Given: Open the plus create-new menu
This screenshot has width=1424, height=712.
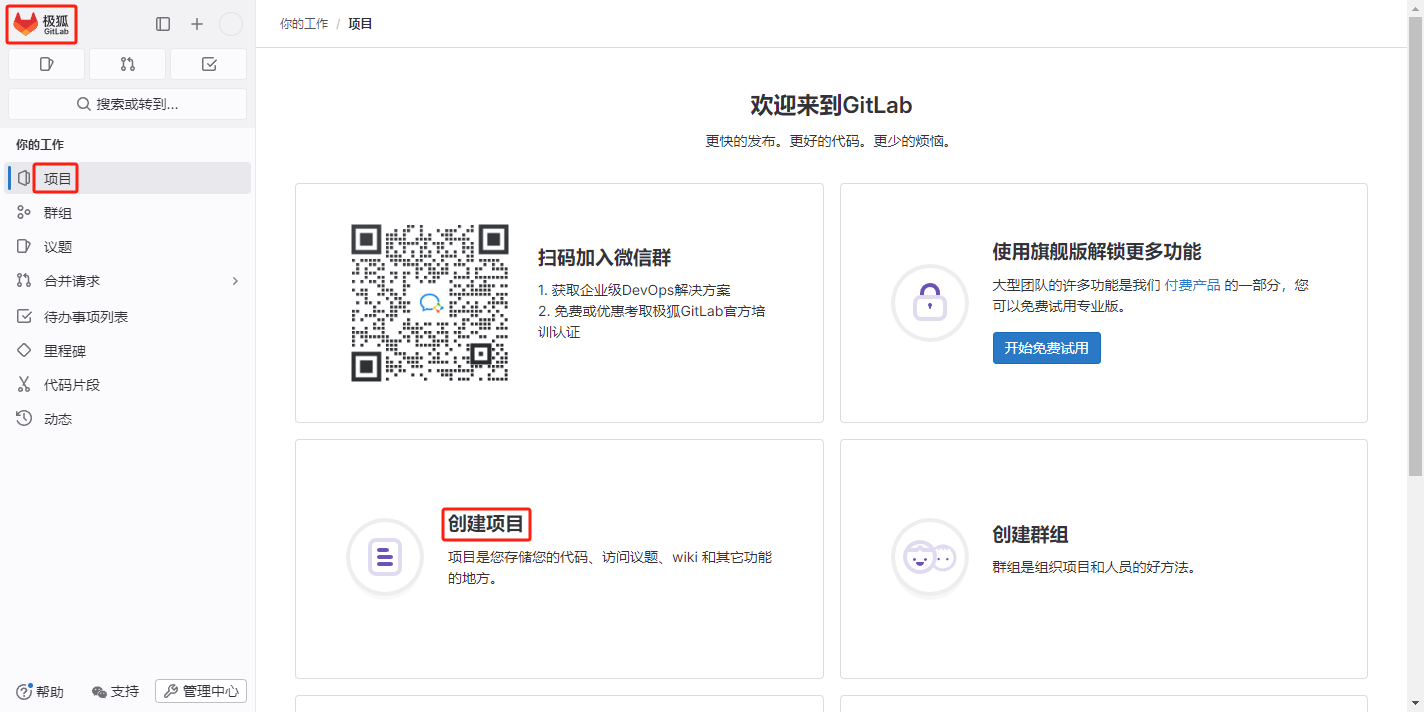Looking at the screenshot, I should point(197,24).
